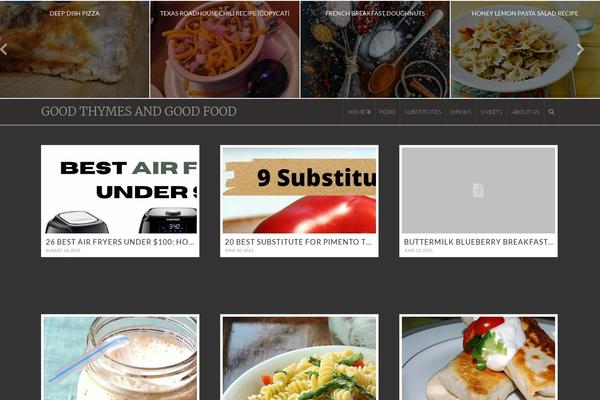This screenshot has height=400, width=600.
Task: Open 26 Best Air Fryers Under $100 post title
Action: [120, 242]
